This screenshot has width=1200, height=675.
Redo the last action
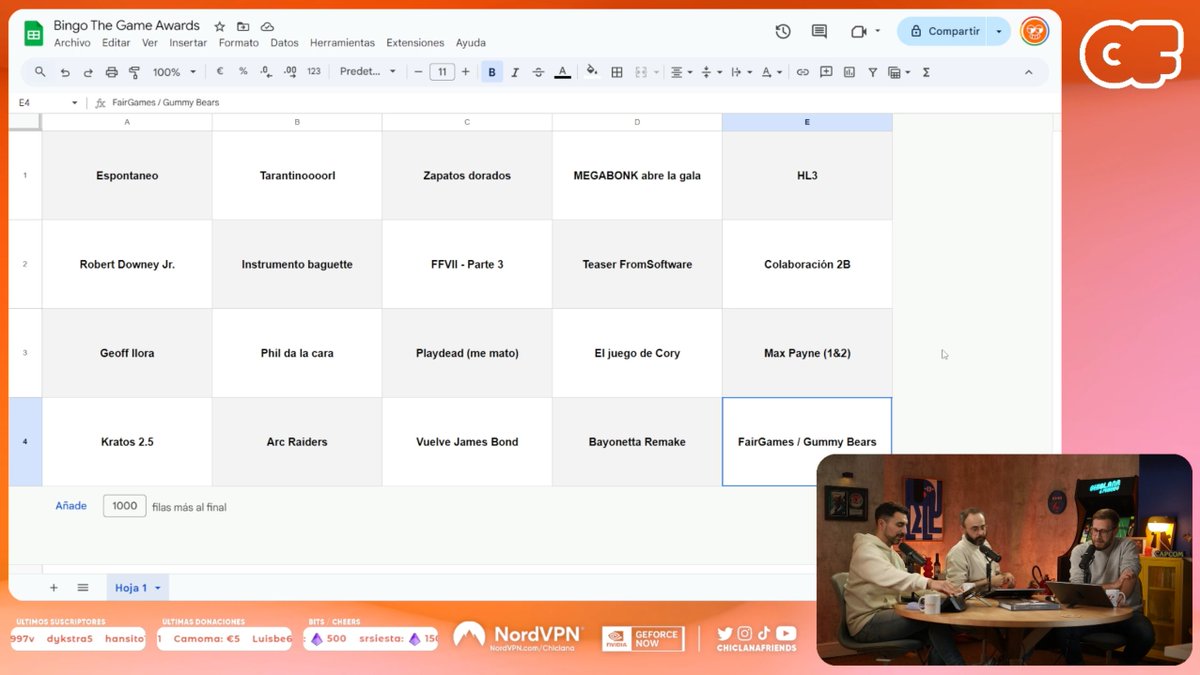[88, 72]
